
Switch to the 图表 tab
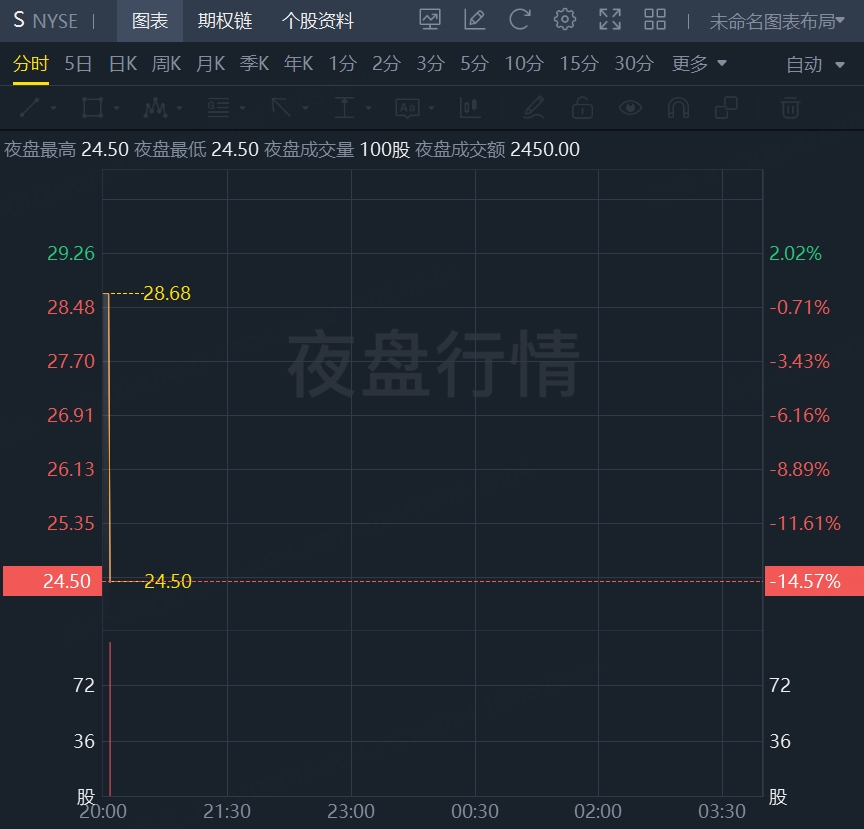click(150, 21)
